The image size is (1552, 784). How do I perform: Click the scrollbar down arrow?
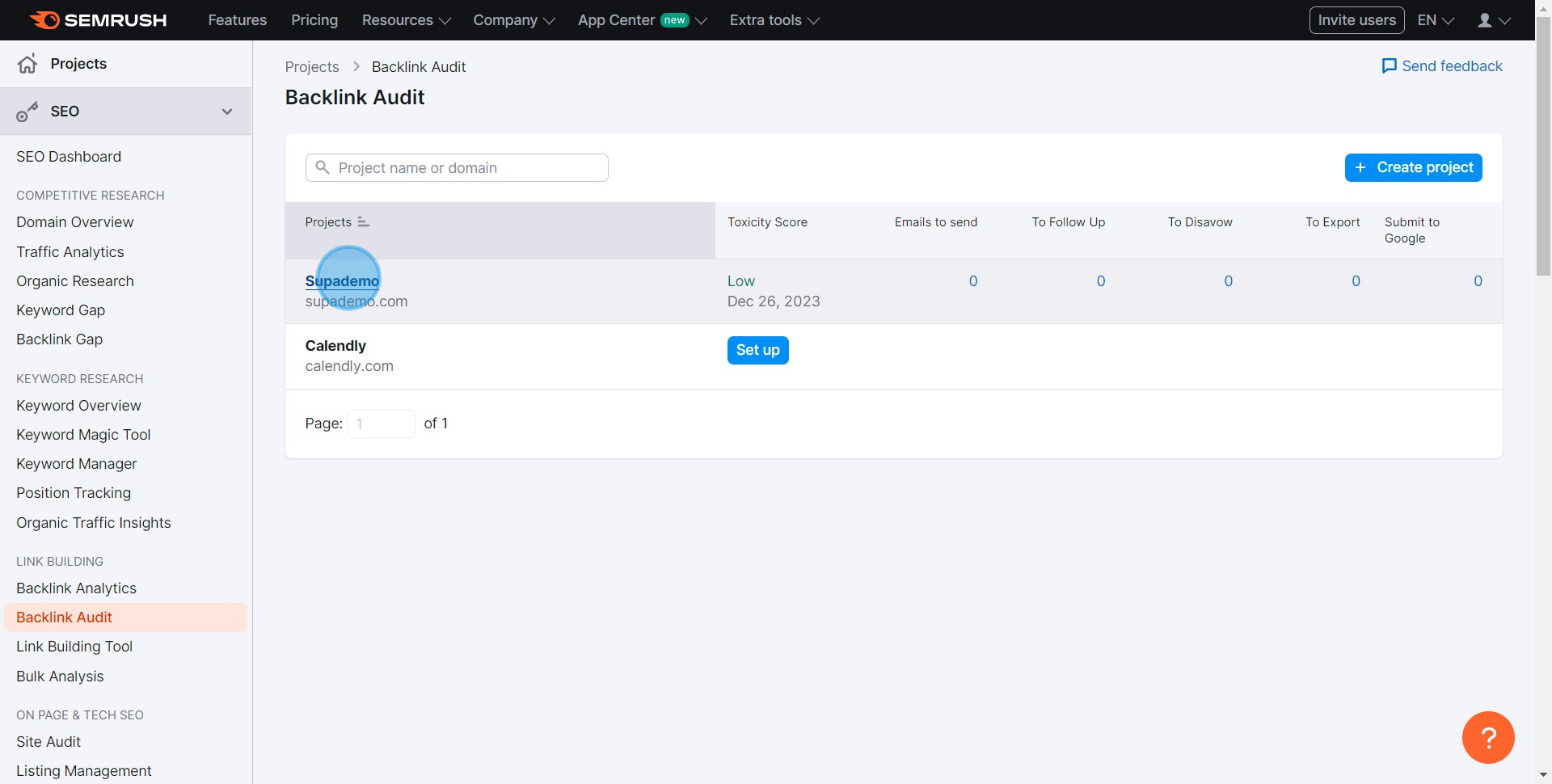click(1543, 775)
